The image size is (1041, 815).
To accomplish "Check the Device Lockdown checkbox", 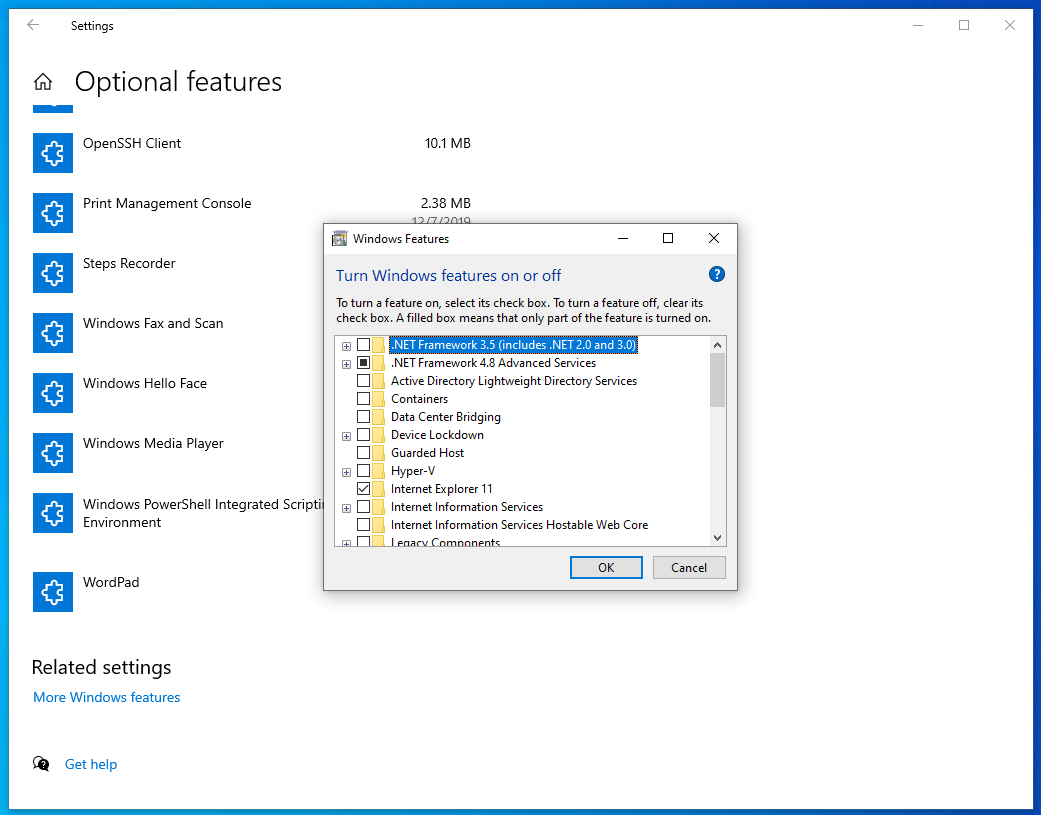I will point(363,434).
